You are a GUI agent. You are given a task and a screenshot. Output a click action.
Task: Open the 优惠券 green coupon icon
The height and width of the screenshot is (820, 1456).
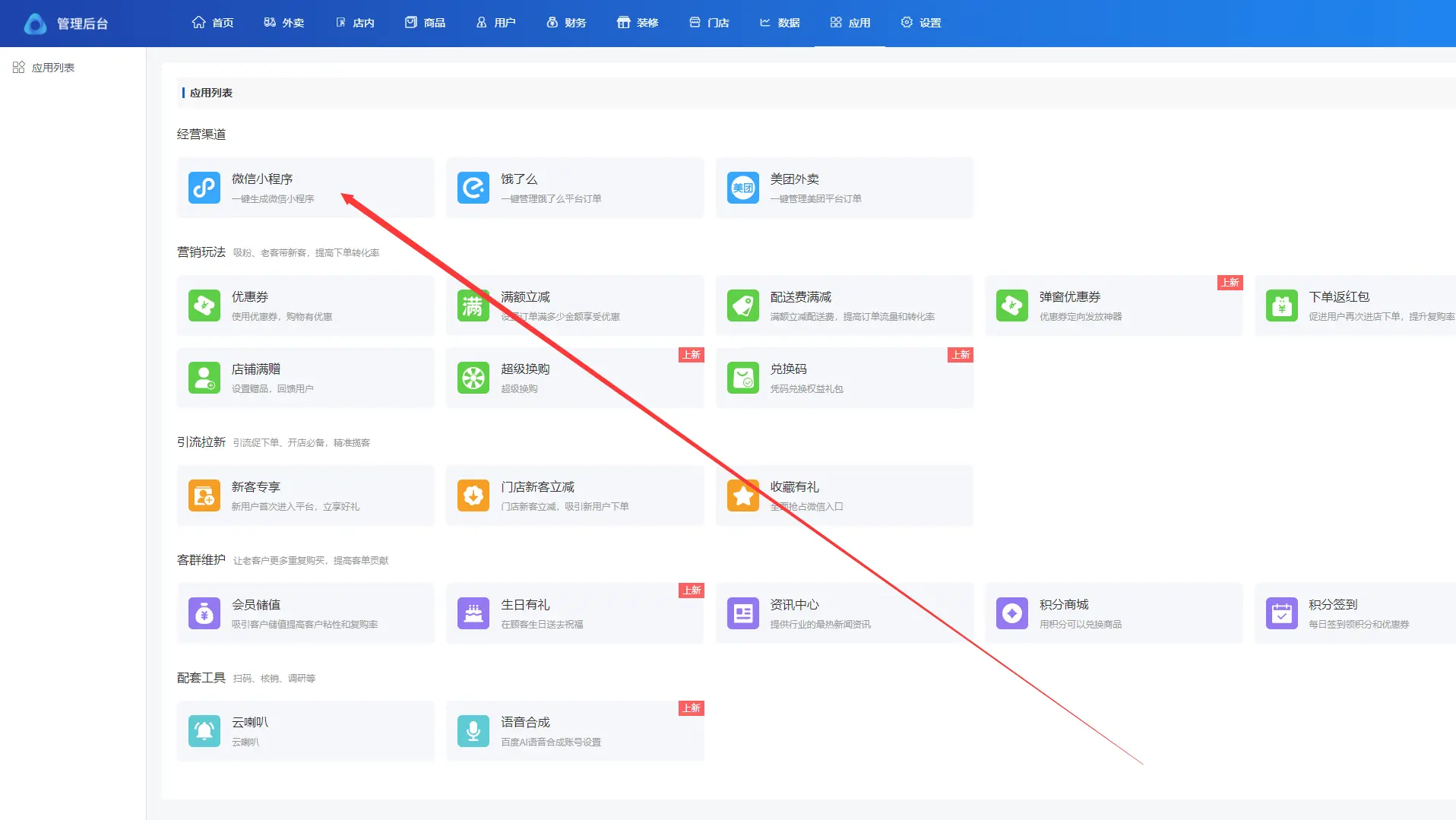pos(204,306)
